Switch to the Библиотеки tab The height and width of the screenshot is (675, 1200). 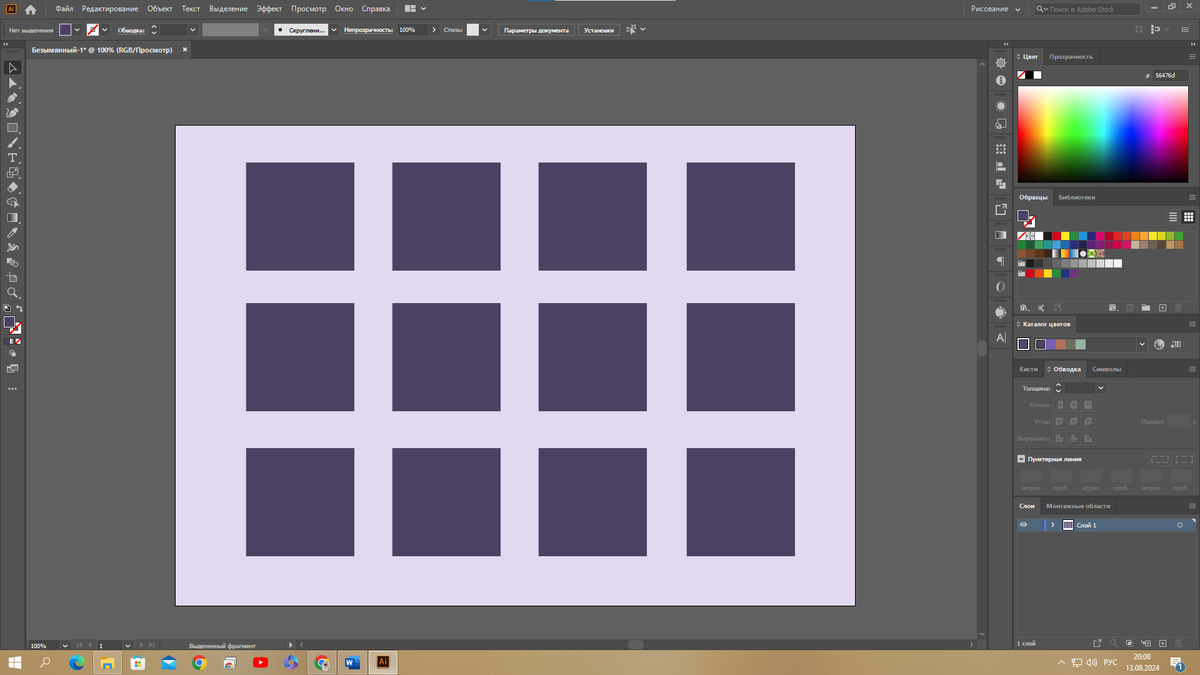(1076, 197)
